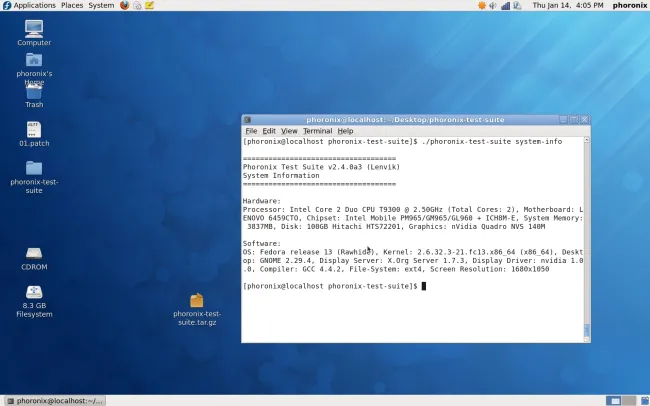Click the terminal window menu icon in titlebar
This screenshot has height=406, width=650.
pos(247,120)
